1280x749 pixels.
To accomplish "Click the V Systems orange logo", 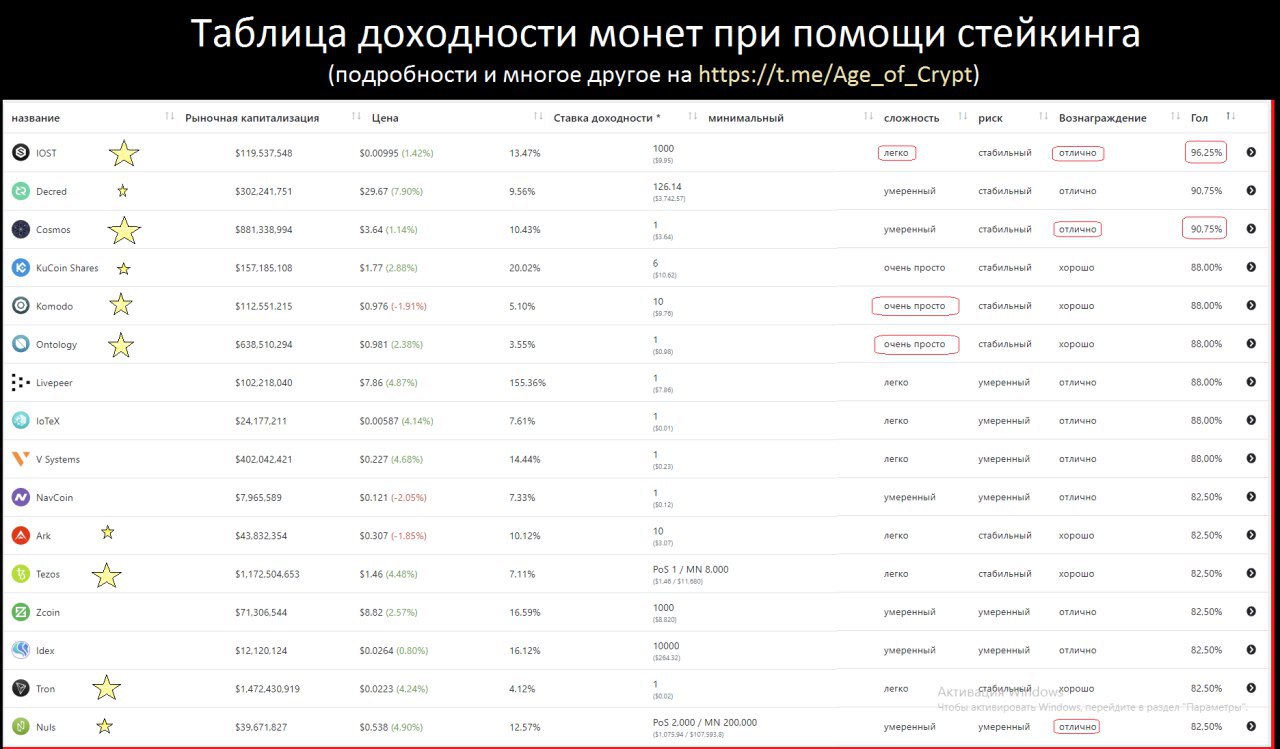I will (20, 459).
